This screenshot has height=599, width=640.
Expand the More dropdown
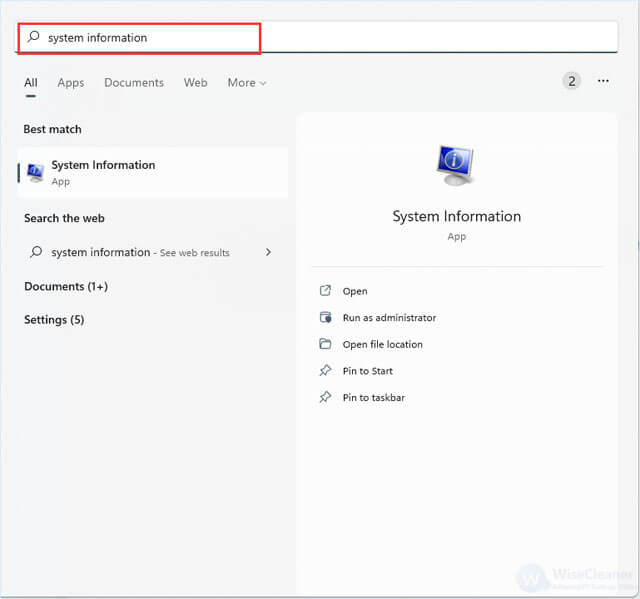[x=247, y=83]
